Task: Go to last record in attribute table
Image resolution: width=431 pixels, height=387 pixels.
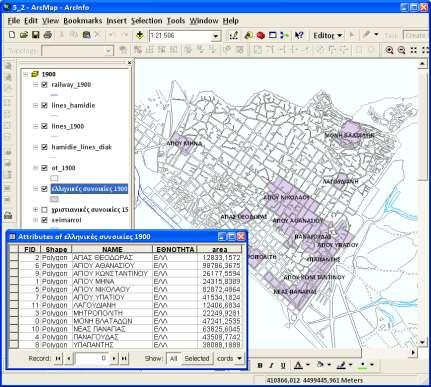Action: click(124, 359)
